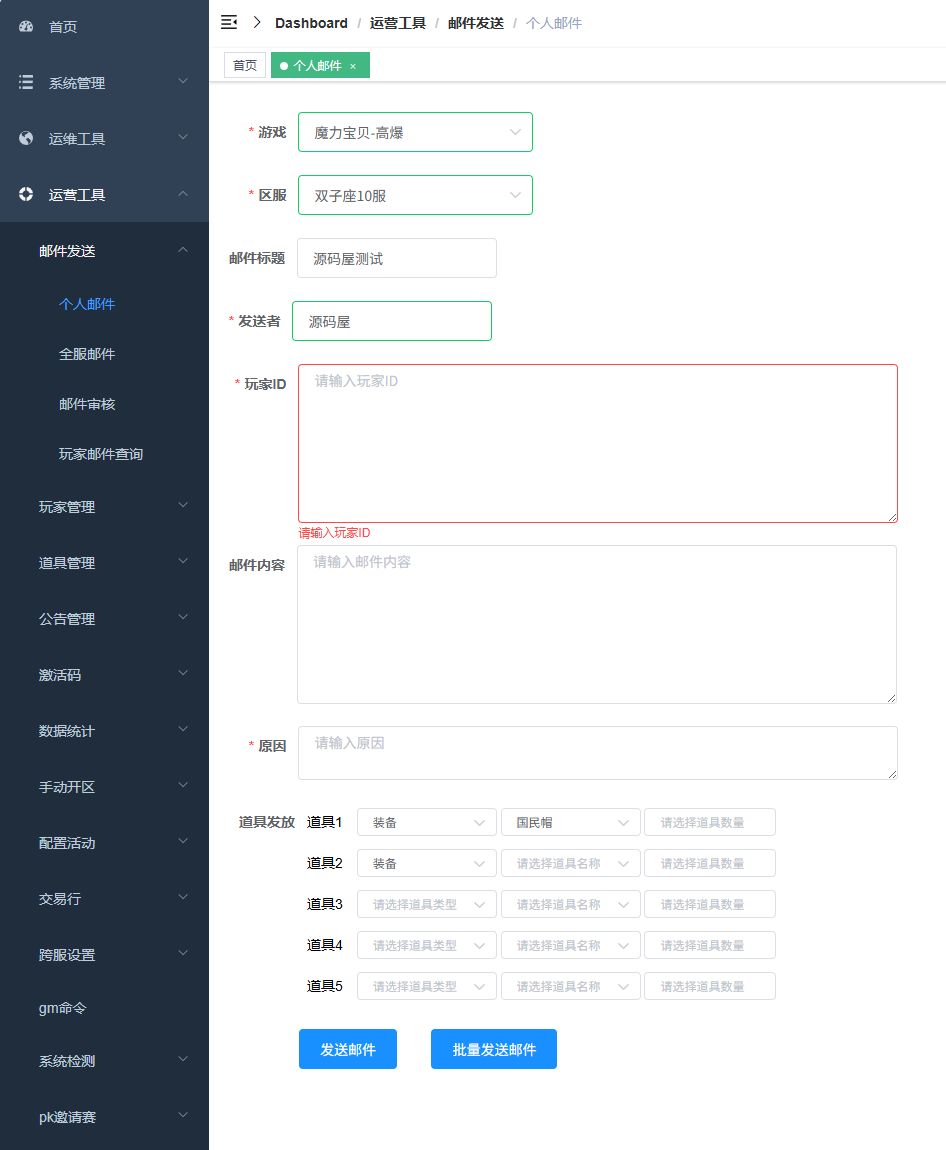The height and width of the screenshot is (1150, 946).
Task: Click the home icon next to 首页
Action: click(x=26, y=27)
